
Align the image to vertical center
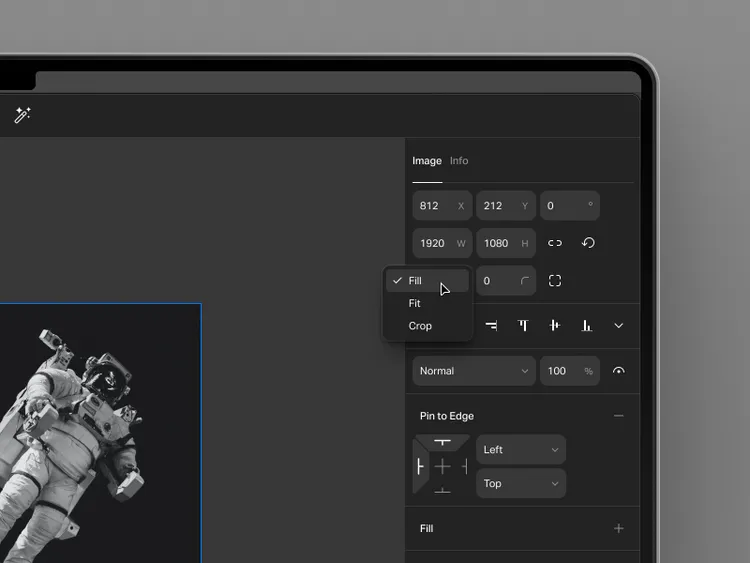pyautogui.click(x=554, y=325)
